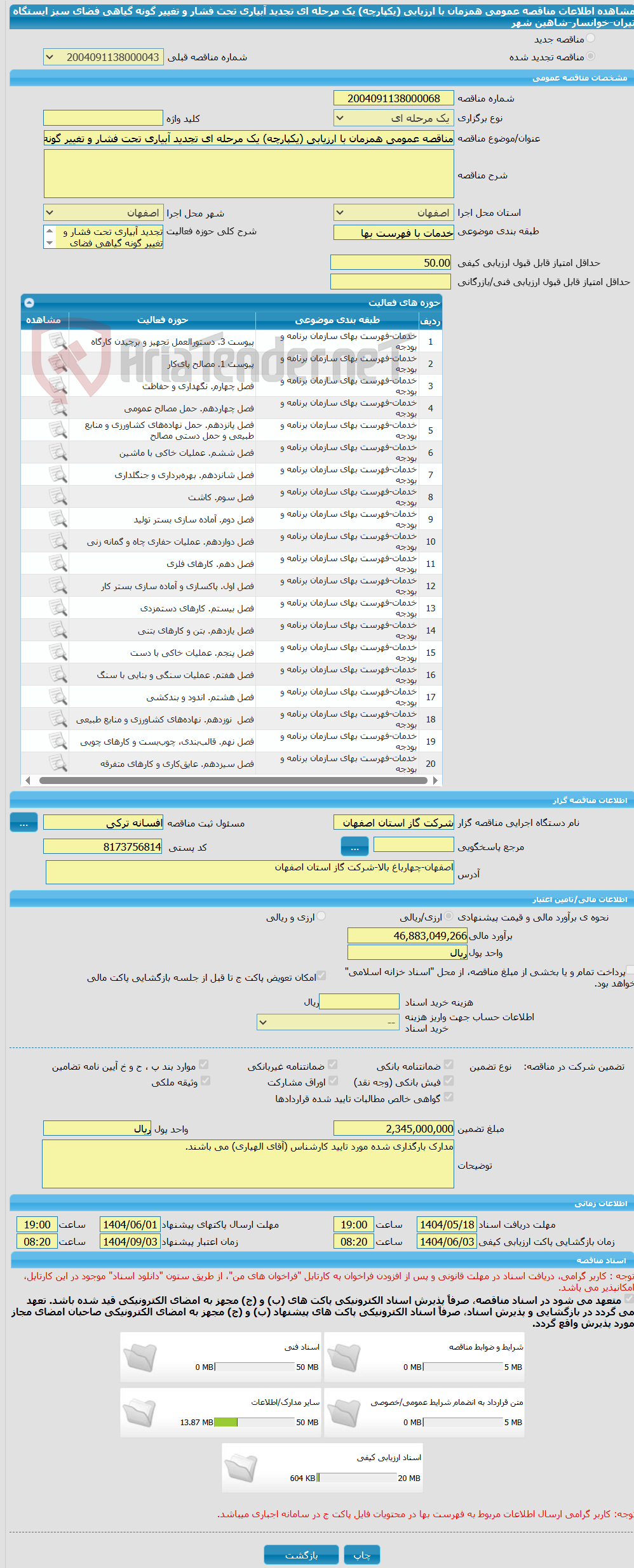Toggle وثیقه ملکی checkbox
This screenshot has height=1568, width=634.
coord(205,1080)
